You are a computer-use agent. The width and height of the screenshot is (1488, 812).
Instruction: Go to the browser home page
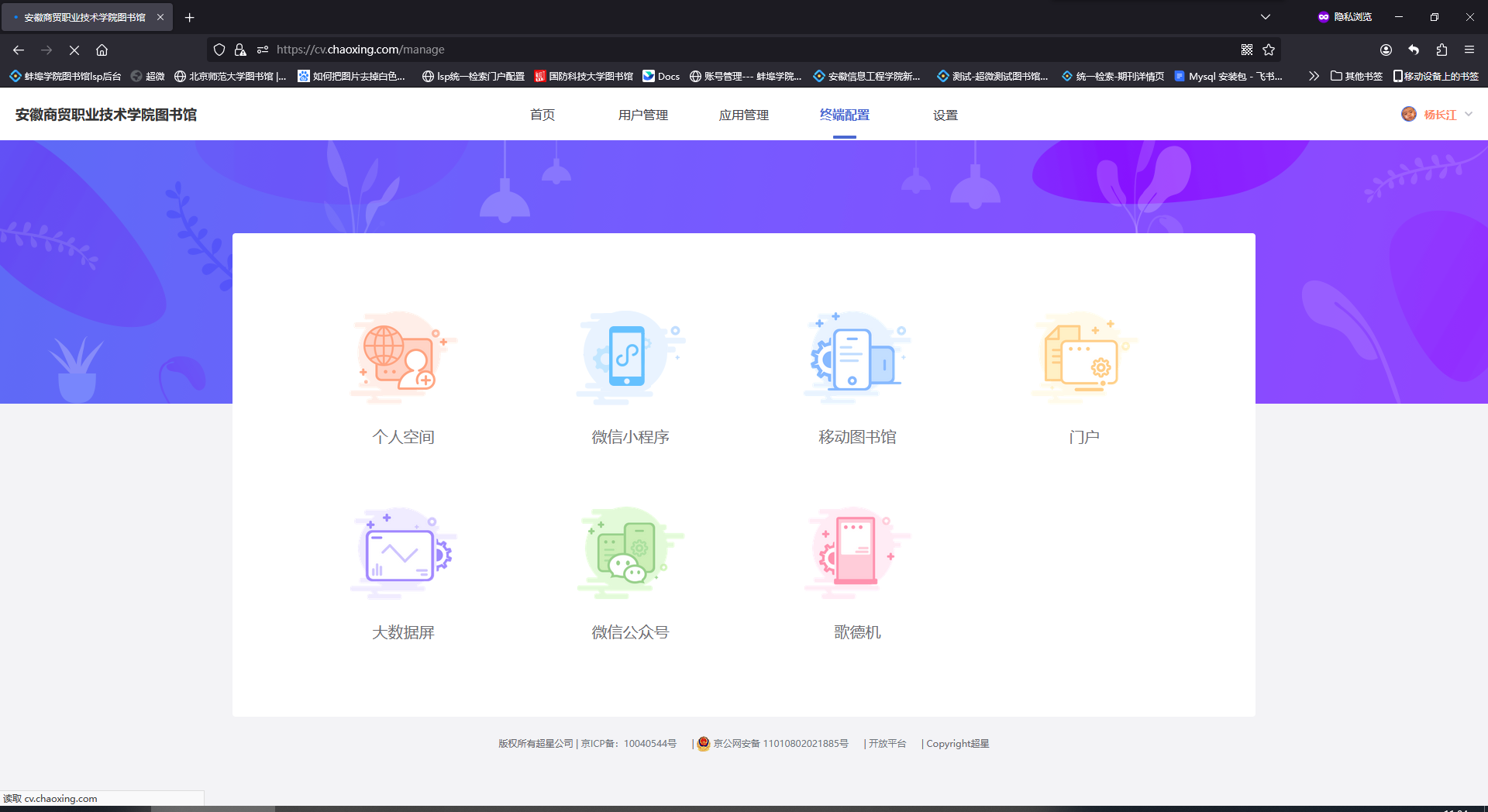pyautogui.click(x=102, y=50)
